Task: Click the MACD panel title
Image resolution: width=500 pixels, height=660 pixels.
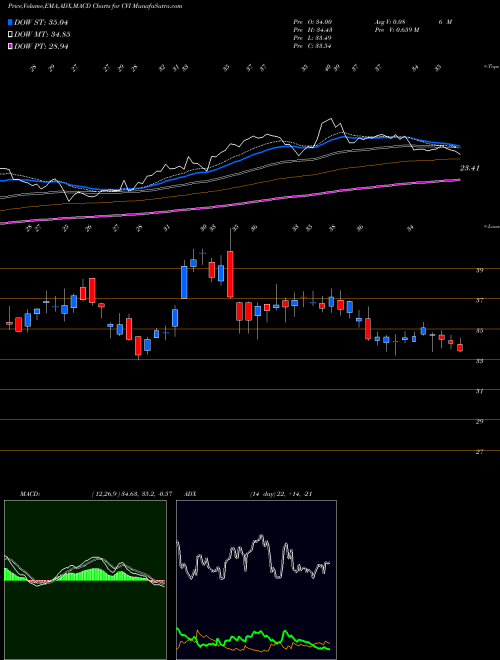Action: [x=29, y=494]
